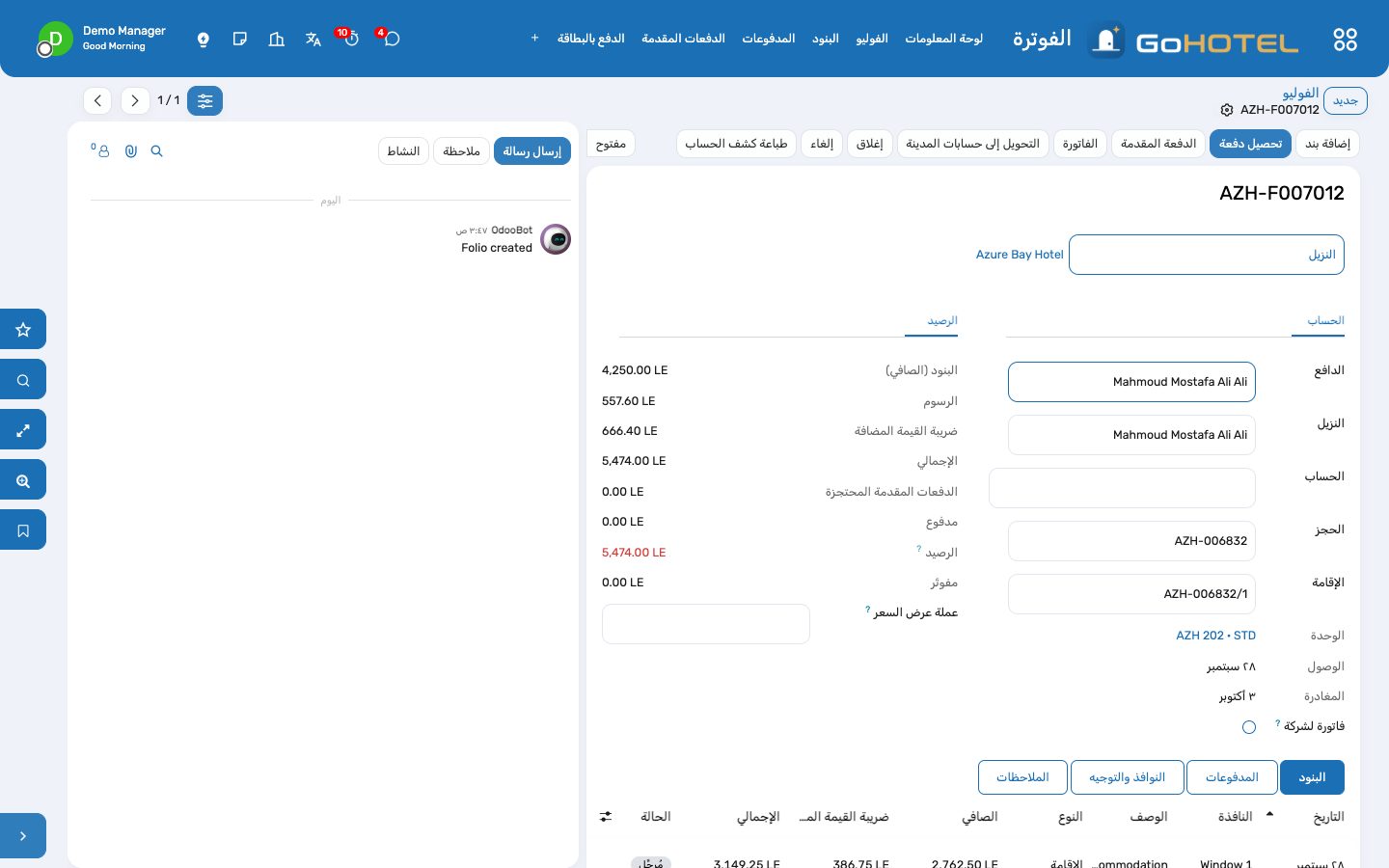1389x868 pixels.
Task: Open table column options adjuster
Action: point(606,817)
